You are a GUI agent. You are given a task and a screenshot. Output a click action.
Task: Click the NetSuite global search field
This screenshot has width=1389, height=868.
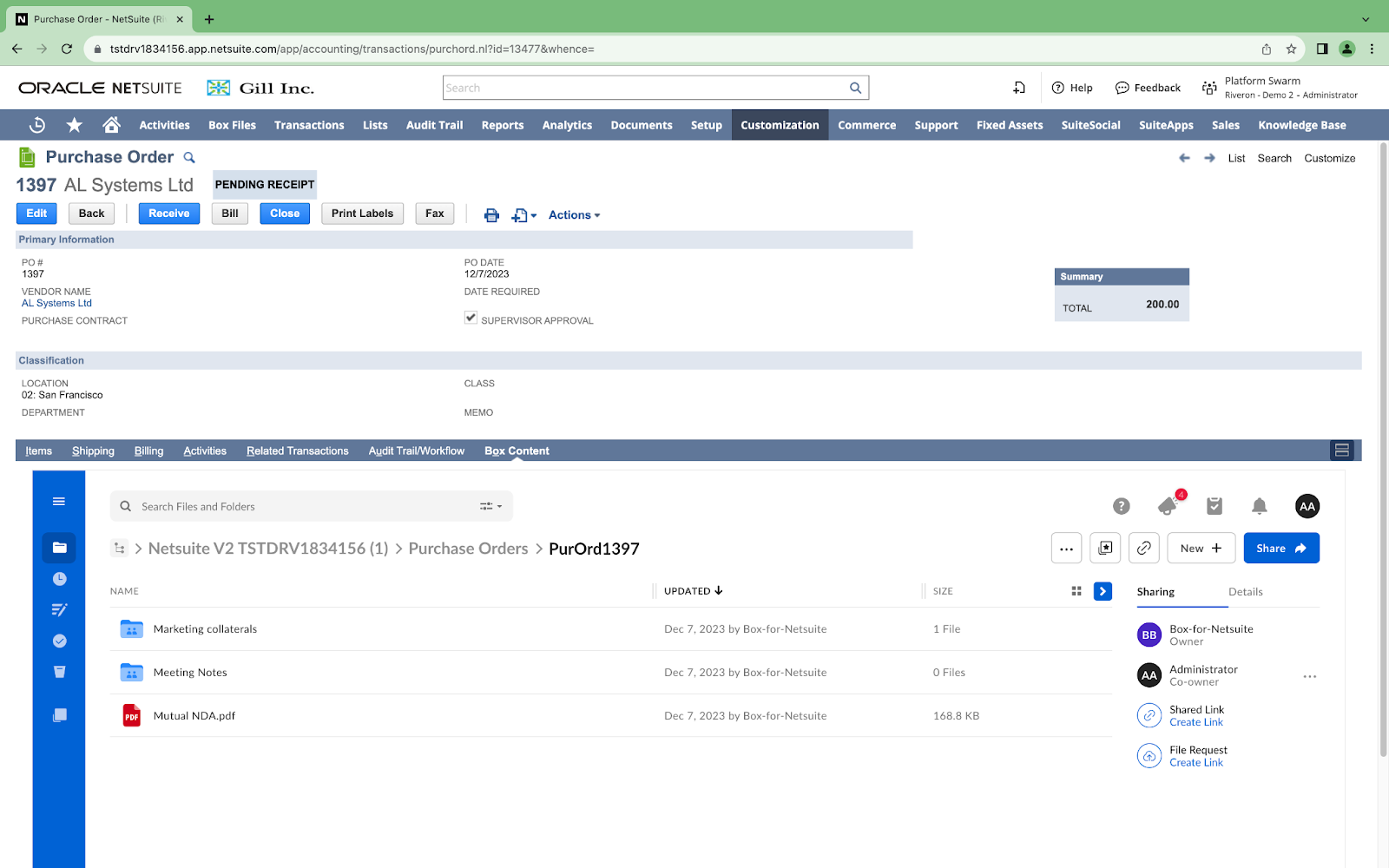[x=646, y=88]
